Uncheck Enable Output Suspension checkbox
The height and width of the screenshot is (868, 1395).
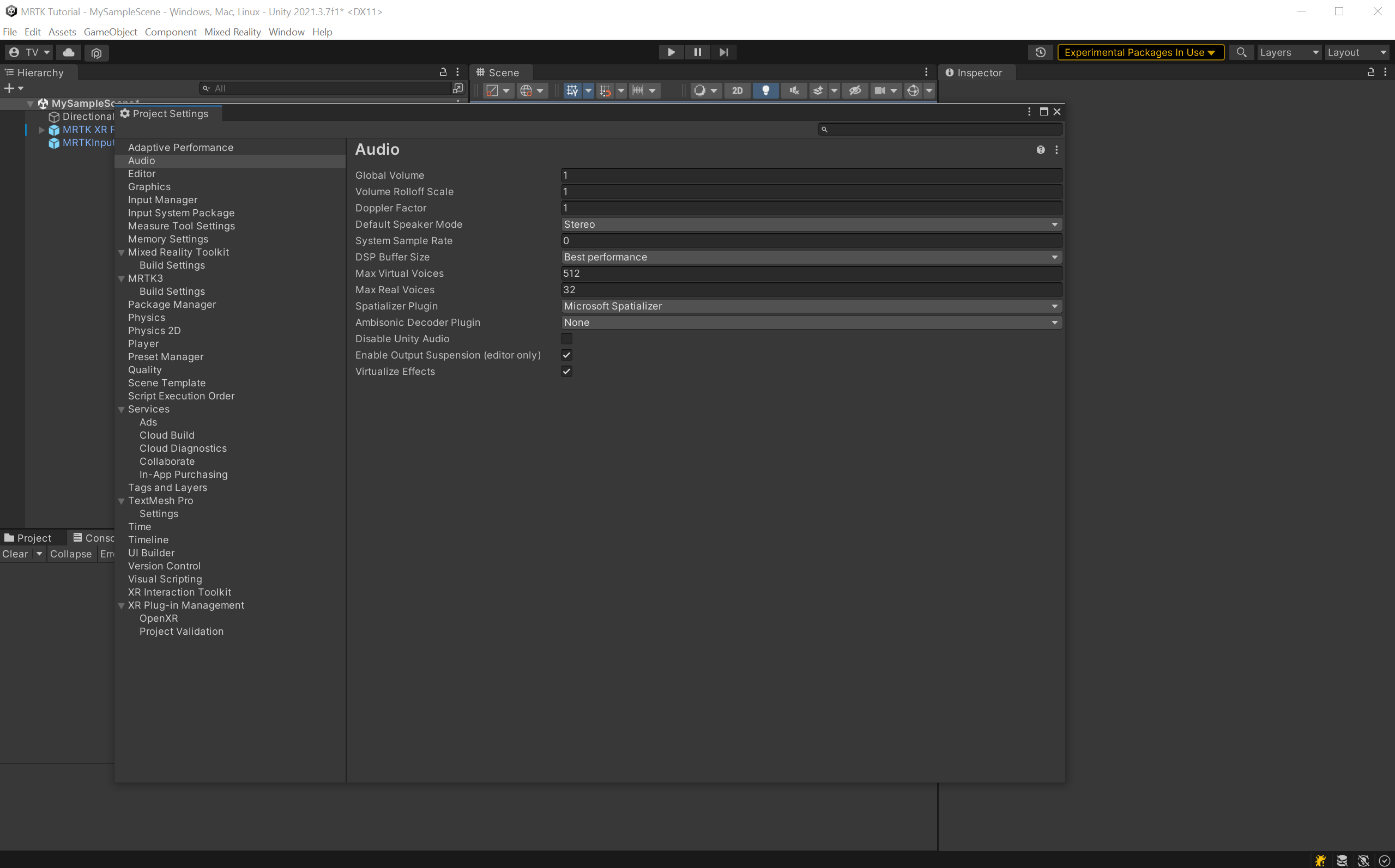point(566,355)
